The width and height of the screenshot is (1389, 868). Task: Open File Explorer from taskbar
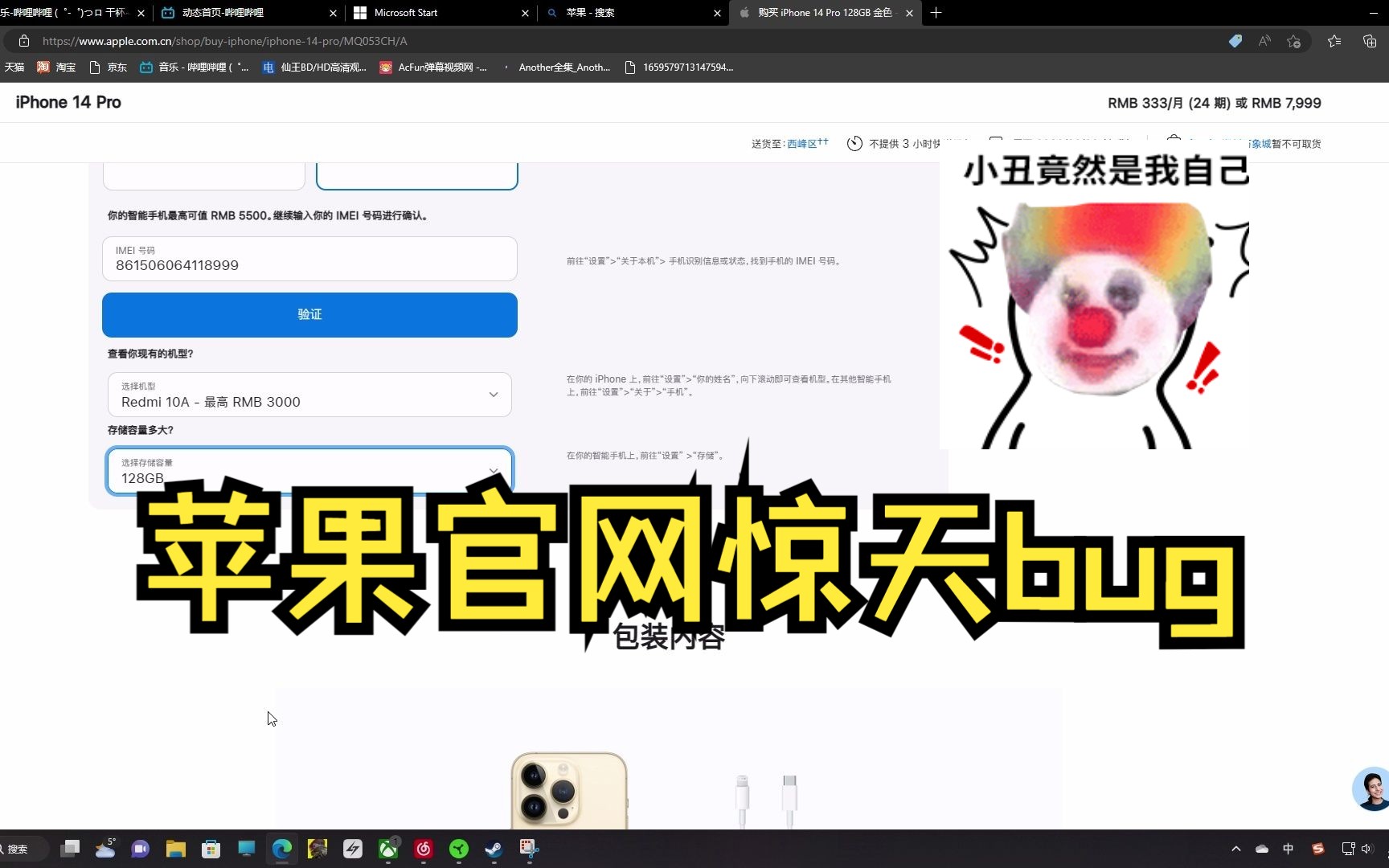click(x=176, y=849)
